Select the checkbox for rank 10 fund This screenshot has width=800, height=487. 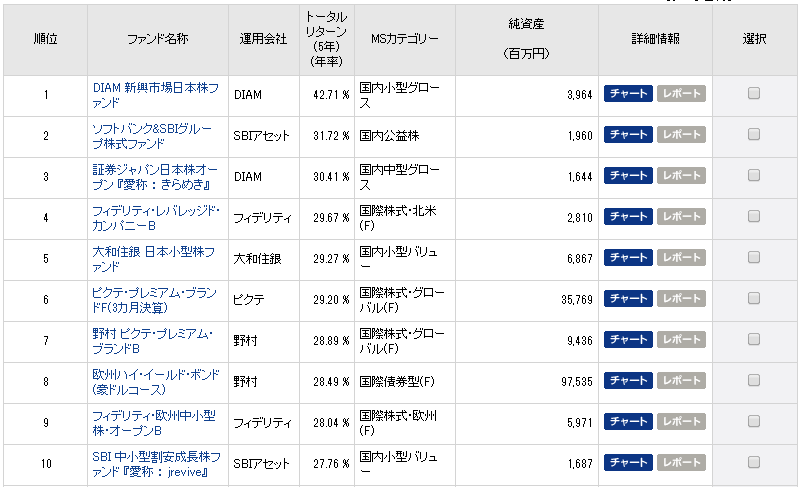(754, 463)
